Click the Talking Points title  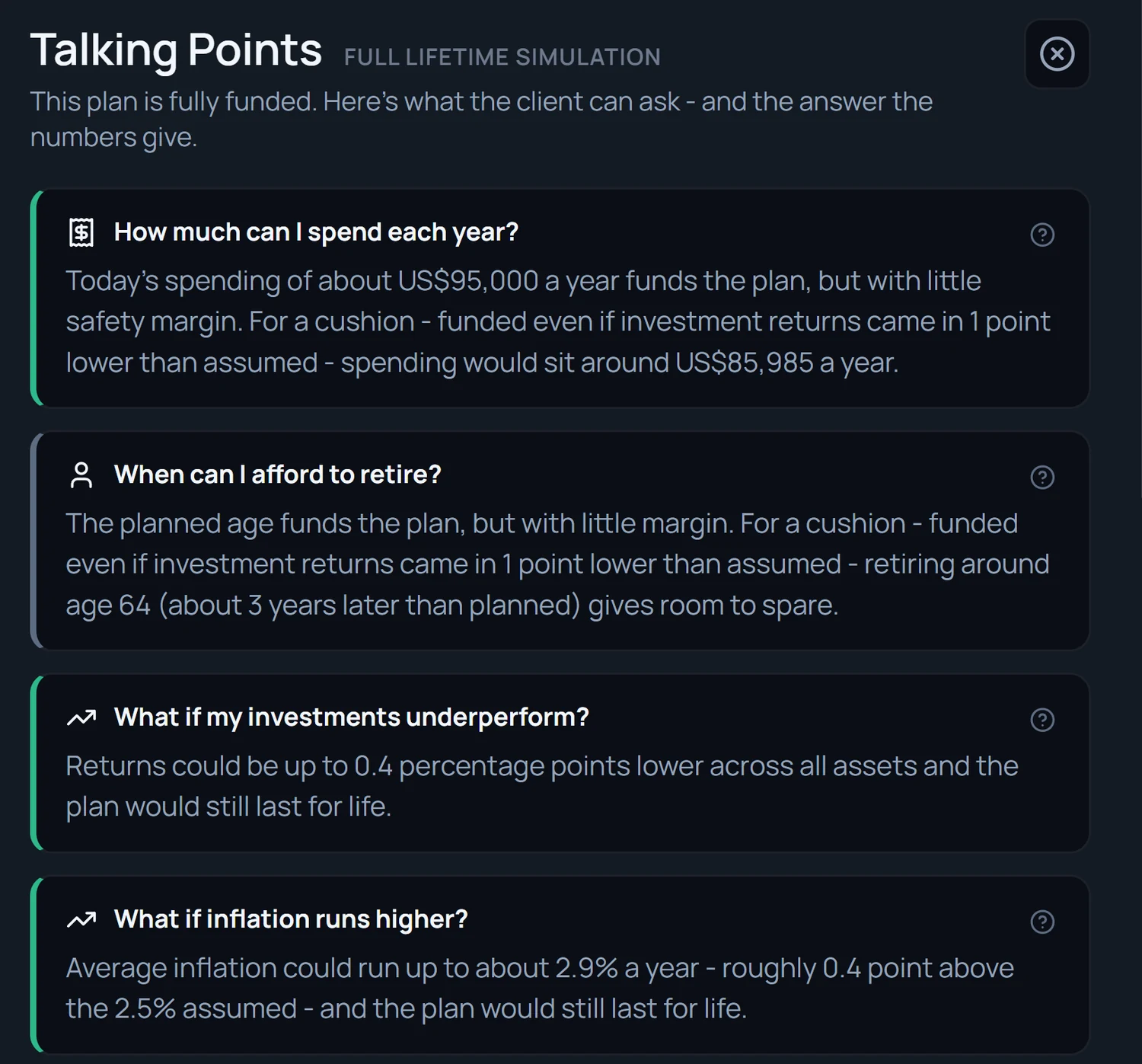tap(176, 50)
